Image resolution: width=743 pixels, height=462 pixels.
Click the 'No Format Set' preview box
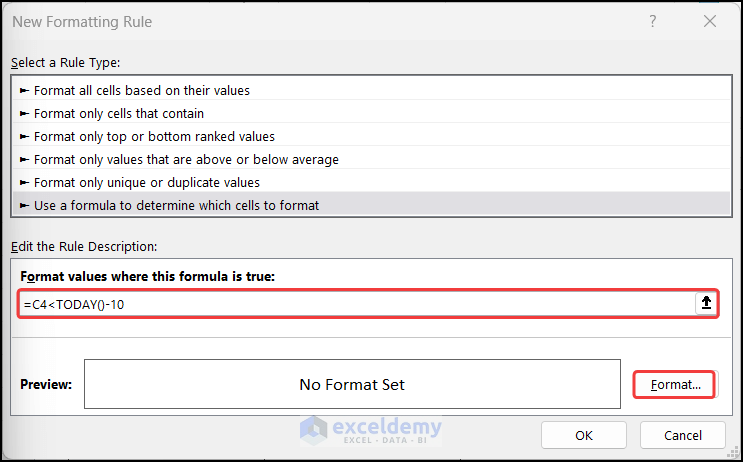pos(352,384)
